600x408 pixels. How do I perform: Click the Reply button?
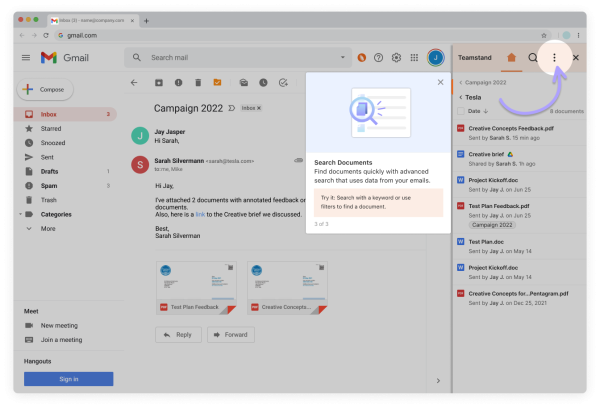pos(178,335)
